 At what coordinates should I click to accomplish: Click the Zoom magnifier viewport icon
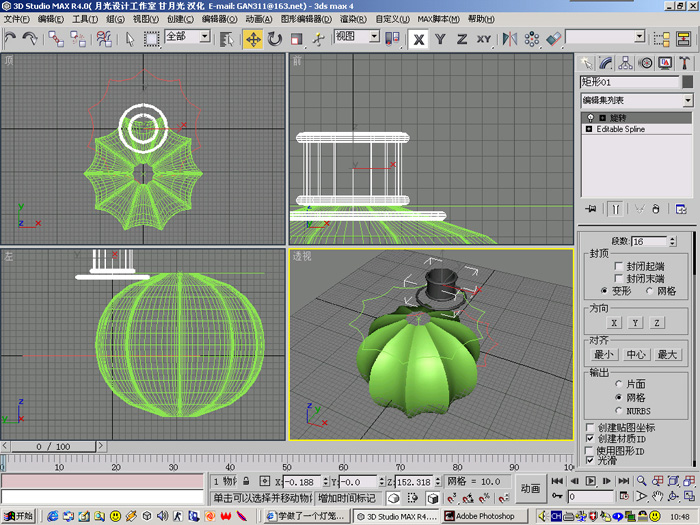pos(642,481)
